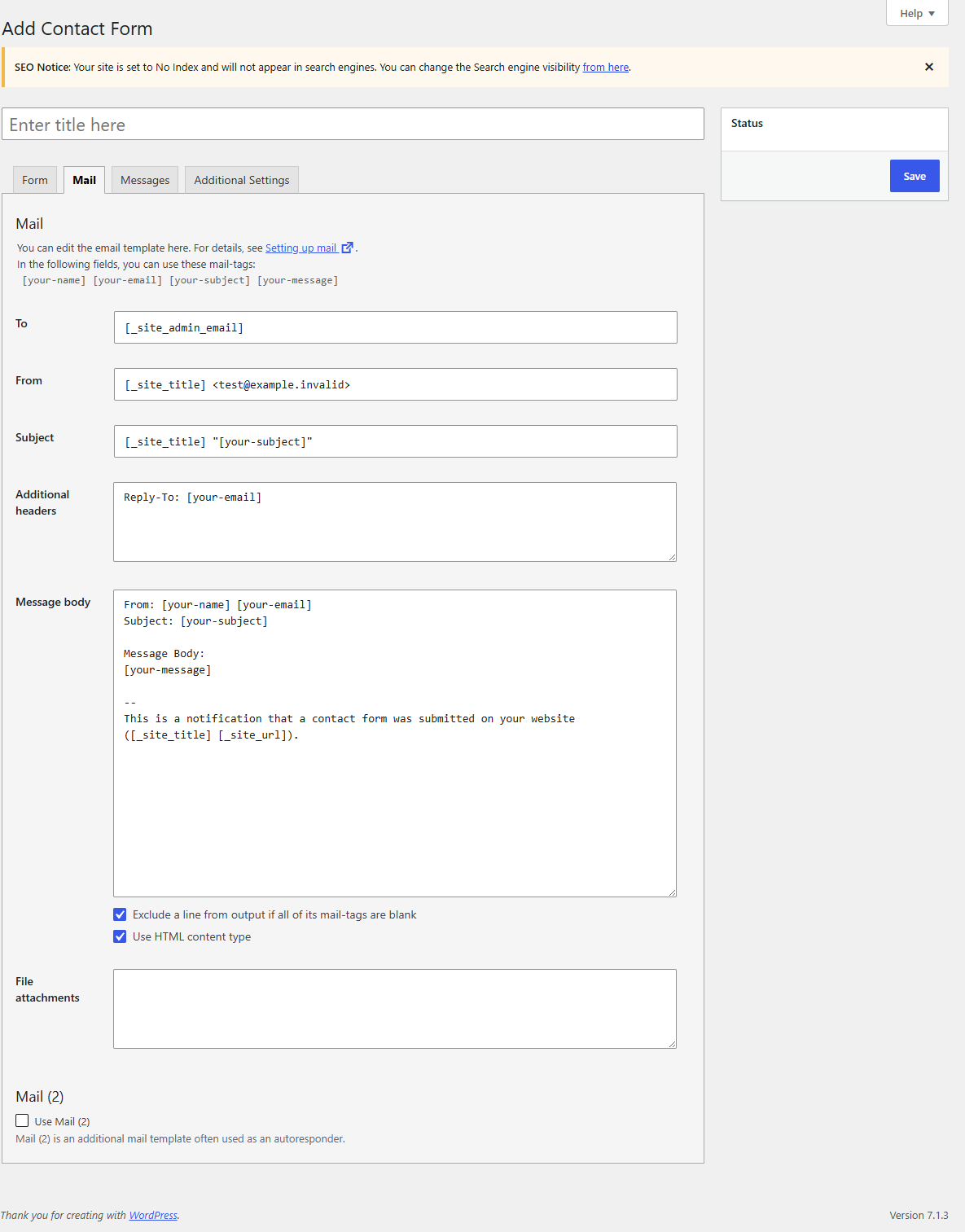Select the Mail tab
Screen dimensions: 965x1232
click(x=84, y=180)
